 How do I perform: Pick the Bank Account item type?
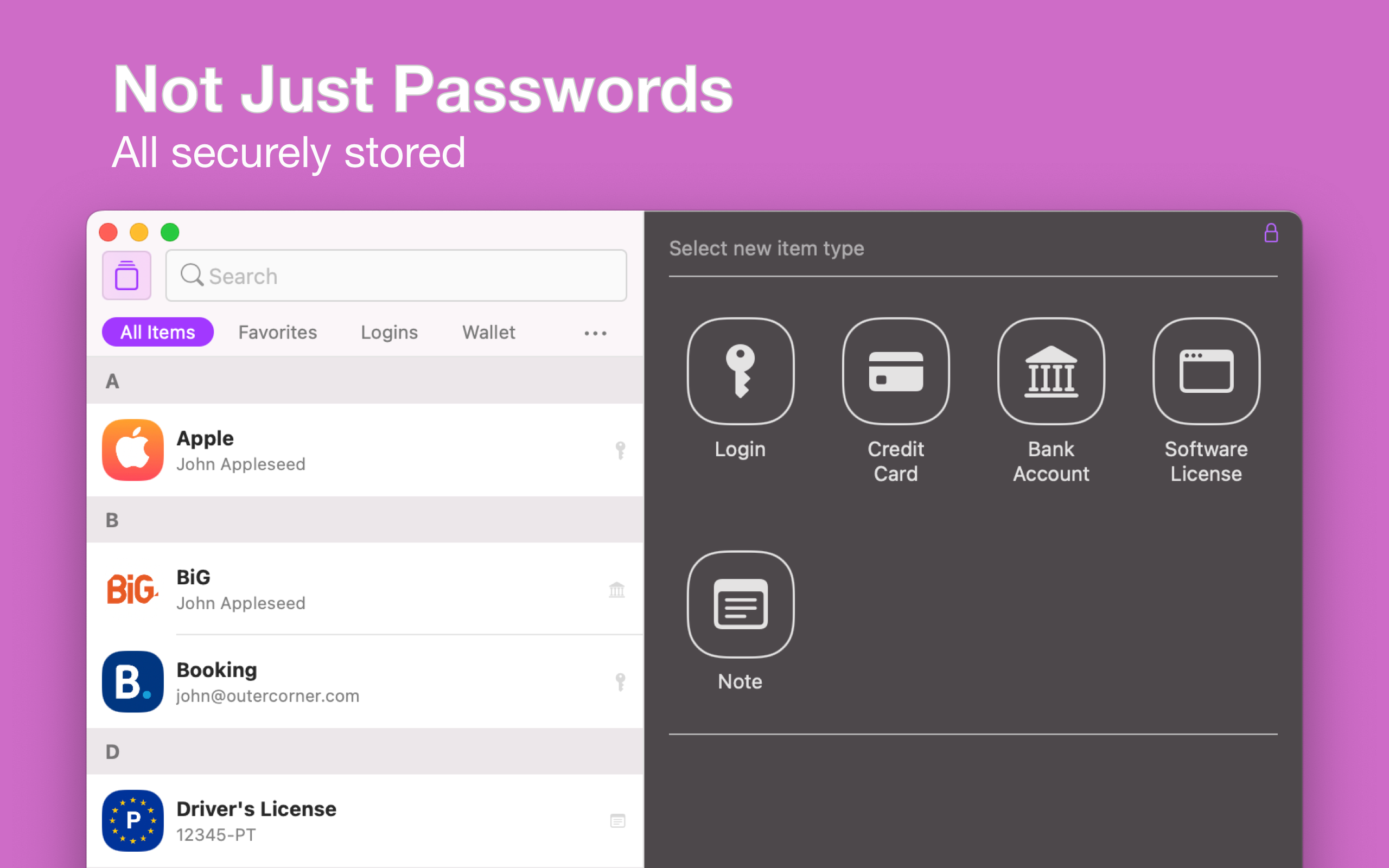point(1051,372)
